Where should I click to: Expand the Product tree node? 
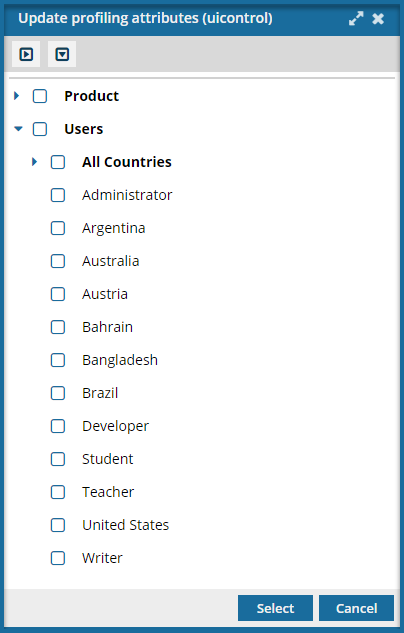click(17, 96)
